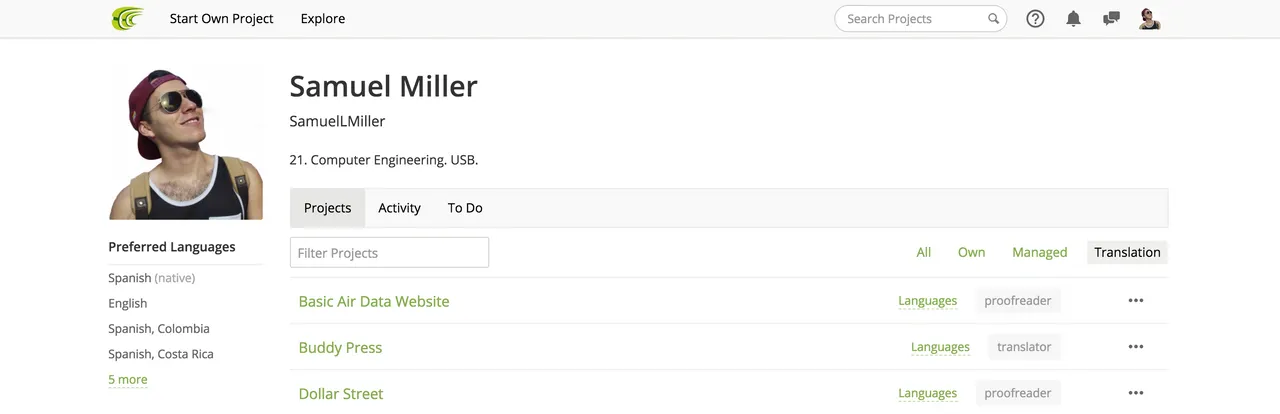Open the user avatar menu

tap(1149, 19)
